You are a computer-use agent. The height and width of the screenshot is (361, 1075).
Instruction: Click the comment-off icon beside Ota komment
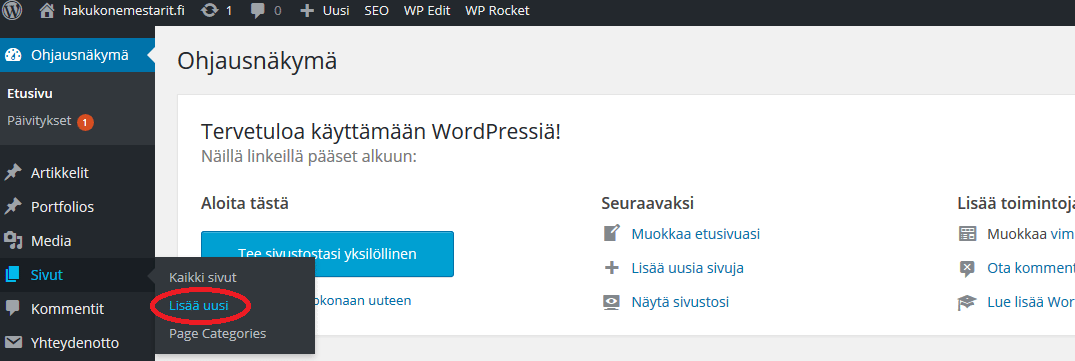(967, 268)
